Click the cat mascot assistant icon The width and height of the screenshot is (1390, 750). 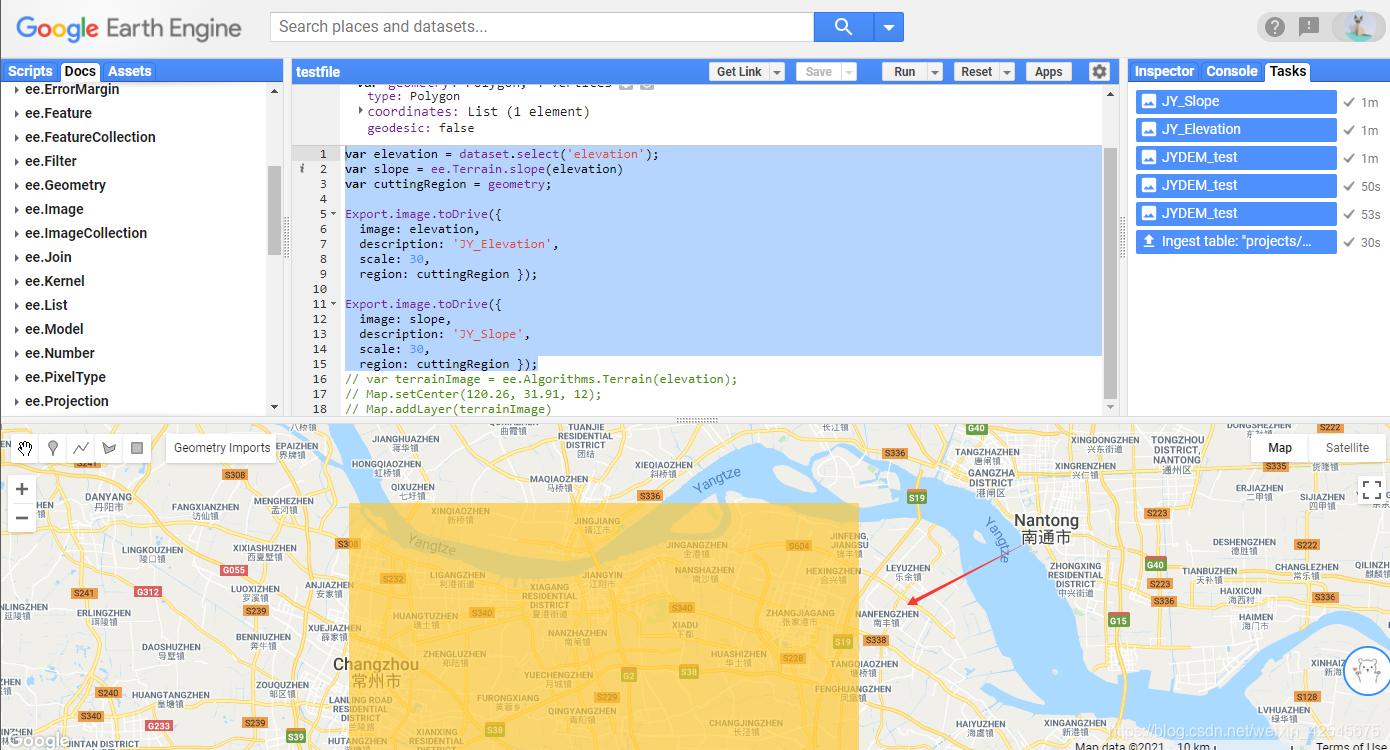[x=1367, y=670]
